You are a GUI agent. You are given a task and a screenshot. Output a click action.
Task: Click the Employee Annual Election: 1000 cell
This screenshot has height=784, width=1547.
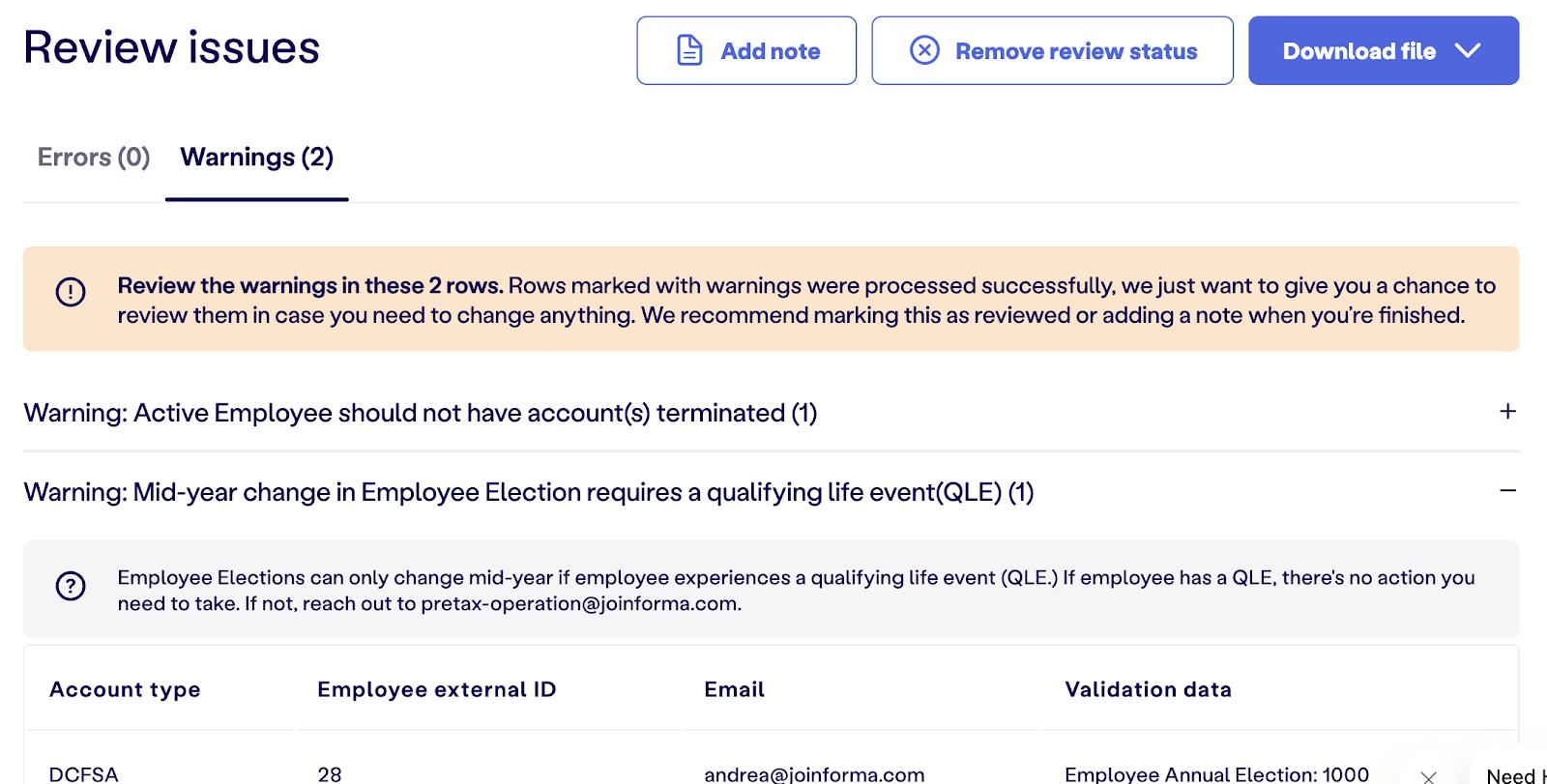click(x=1216, y=774)
